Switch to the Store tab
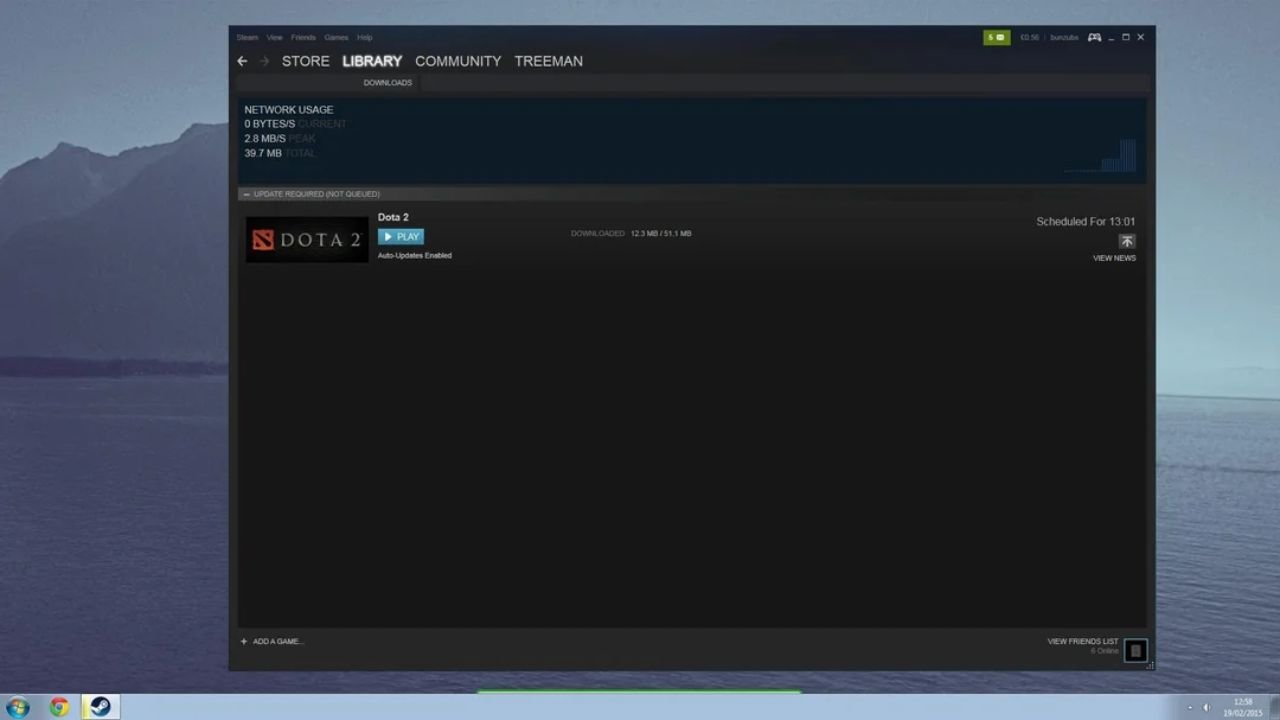1280x720 pixels. click(305, 61)
